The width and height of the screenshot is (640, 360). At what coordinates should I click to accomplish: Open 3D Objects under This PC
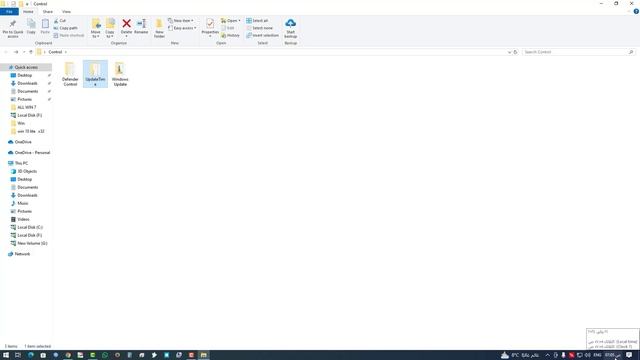pyautogui.click(x=27, y=171)
